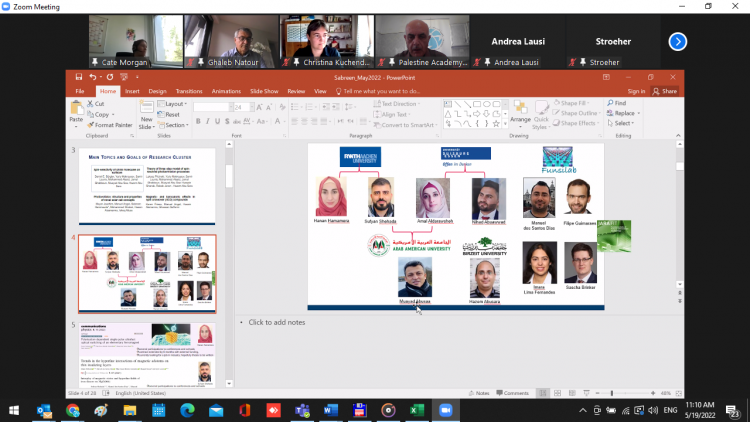The image size is (750, 422).
Task: Open the Arrange menu
Action: pos(520,112)
